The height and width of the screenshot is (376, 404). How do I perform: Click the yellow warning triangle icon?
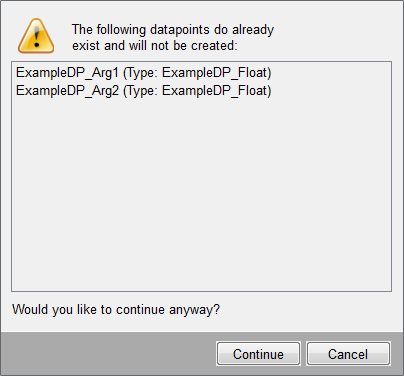(36, 36)
